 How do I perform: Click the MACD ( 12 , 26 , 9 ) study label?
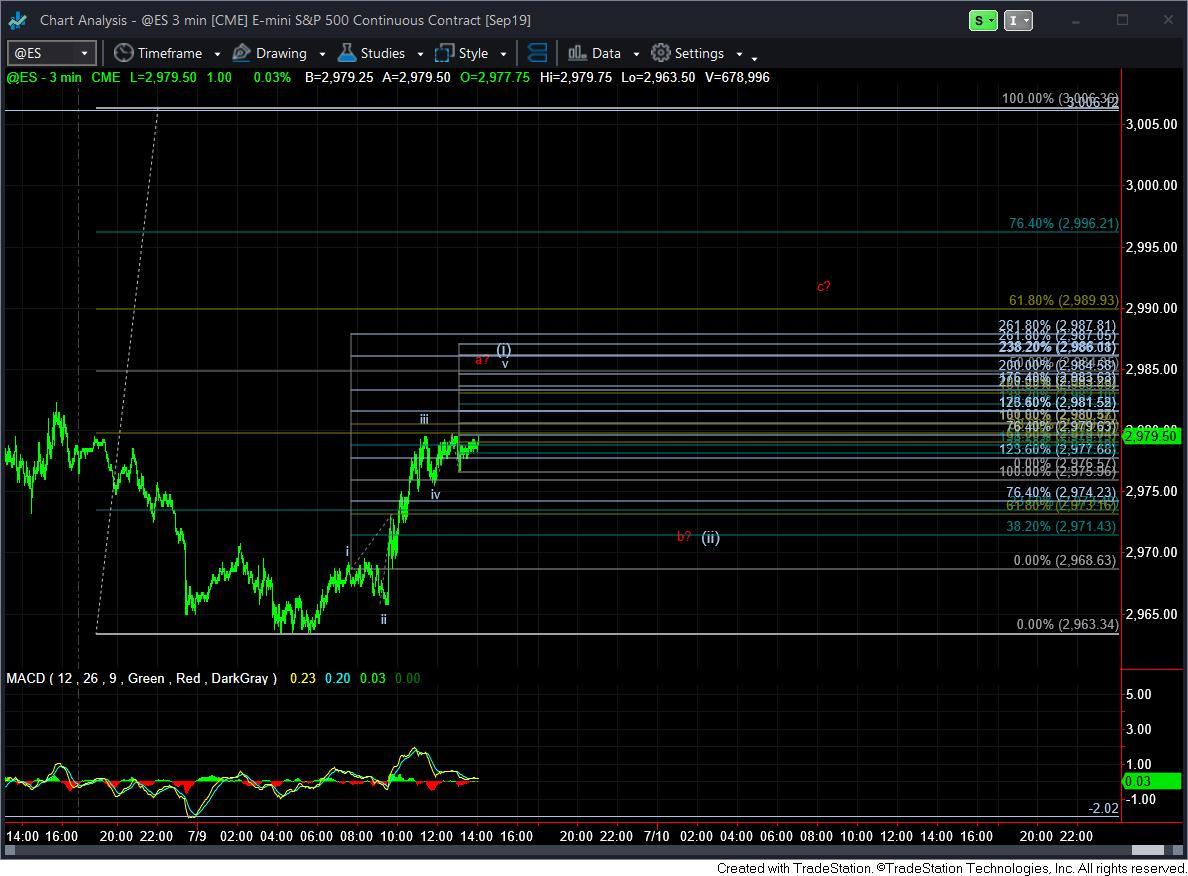[x=142, y=678]
